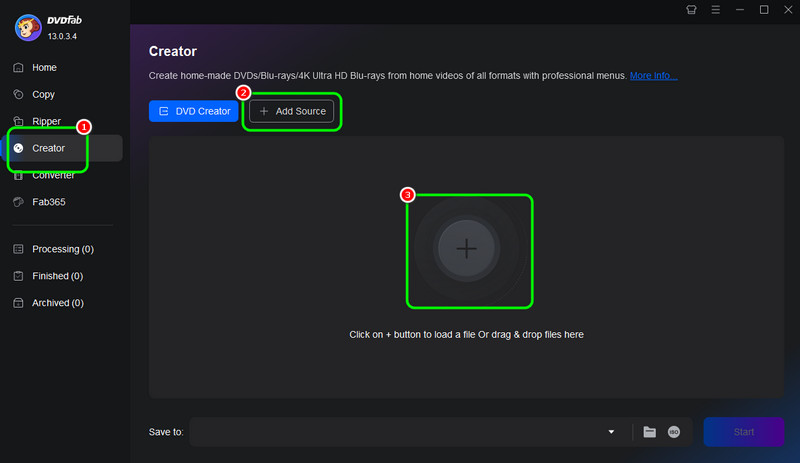Close the DVDFab window
This screenshot has height=463, width=800.
[788, 10]
